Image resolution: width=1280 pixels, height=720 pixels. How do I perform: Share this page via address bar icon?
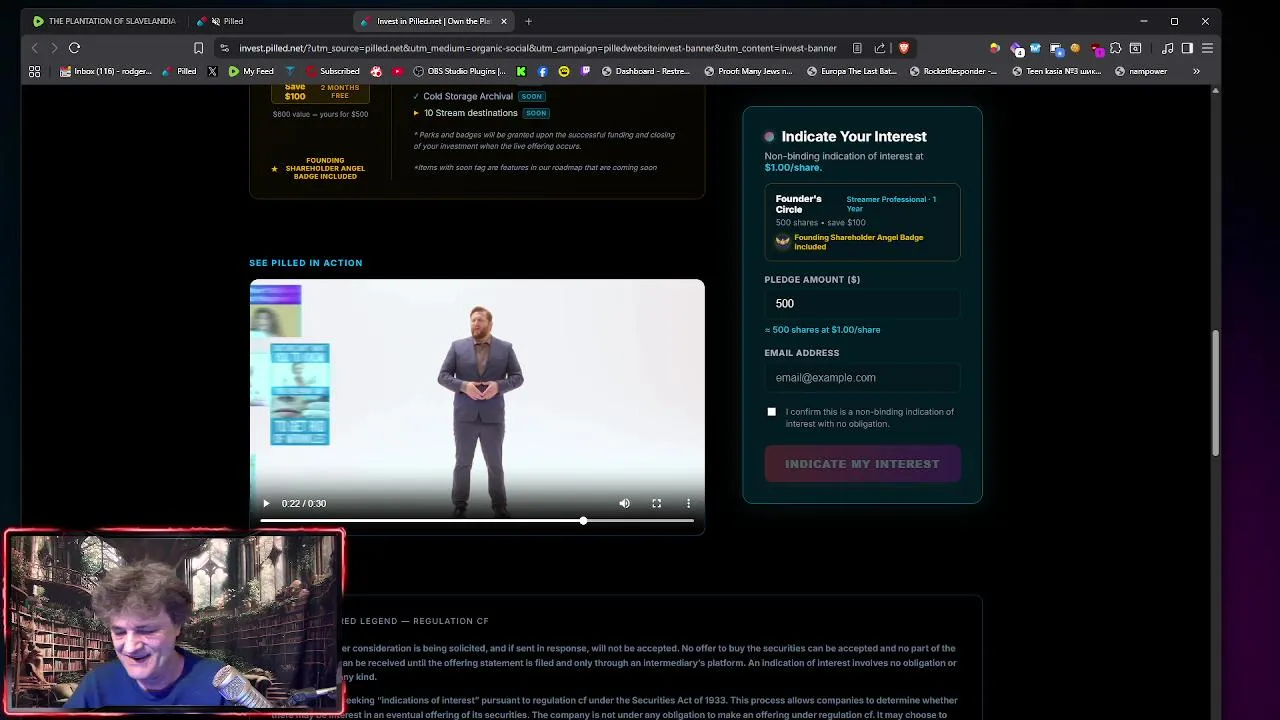[880, 48]
